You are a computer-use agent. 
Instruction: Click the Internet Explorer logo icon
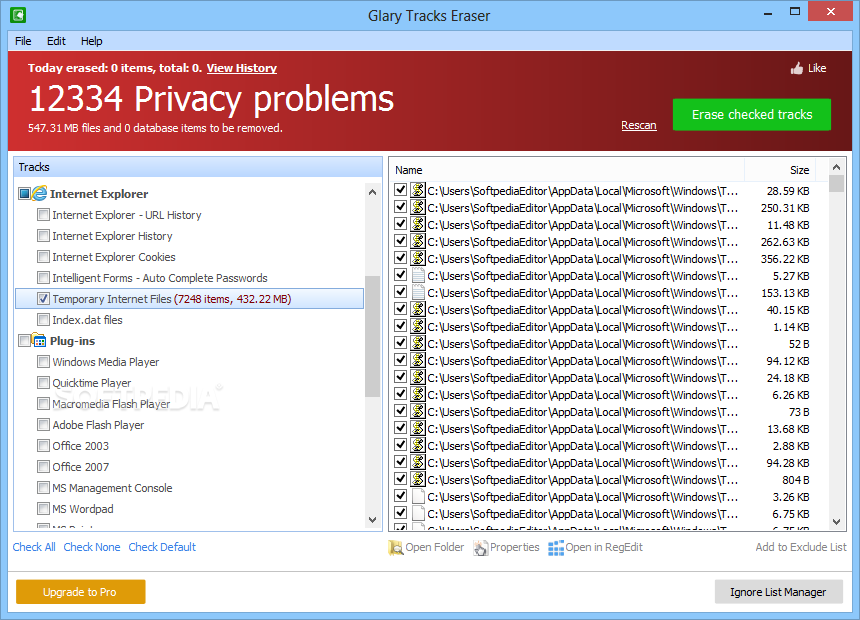point(39,193)
